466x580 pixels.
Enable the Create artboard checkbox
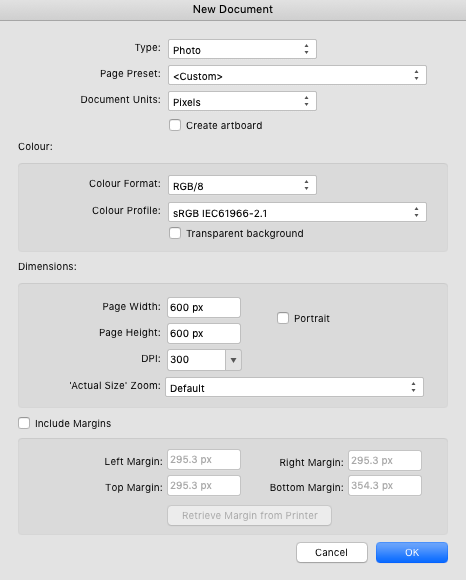175,125
